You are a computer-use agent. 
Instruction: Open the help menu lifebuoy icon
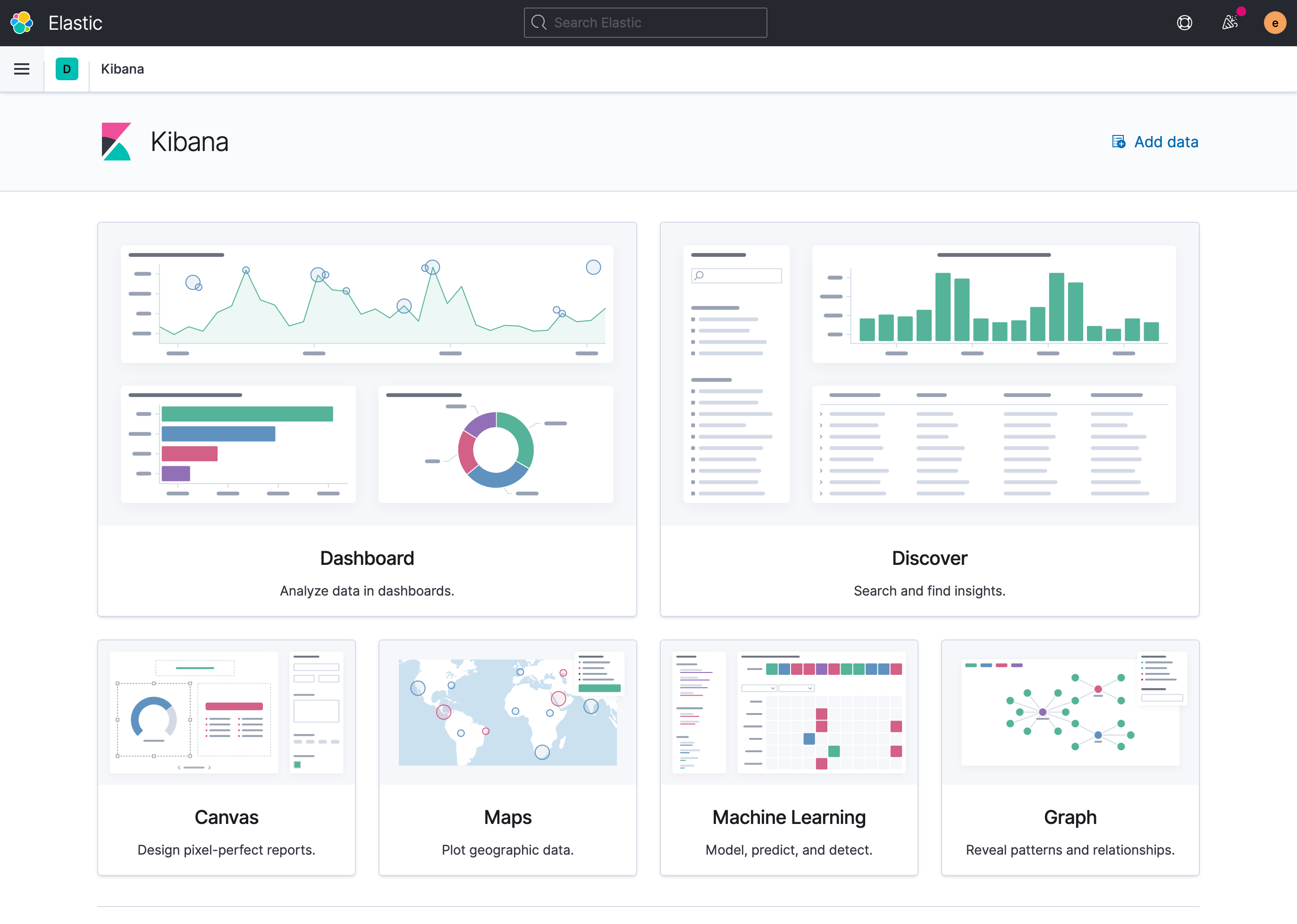(x=1184, y=23)
